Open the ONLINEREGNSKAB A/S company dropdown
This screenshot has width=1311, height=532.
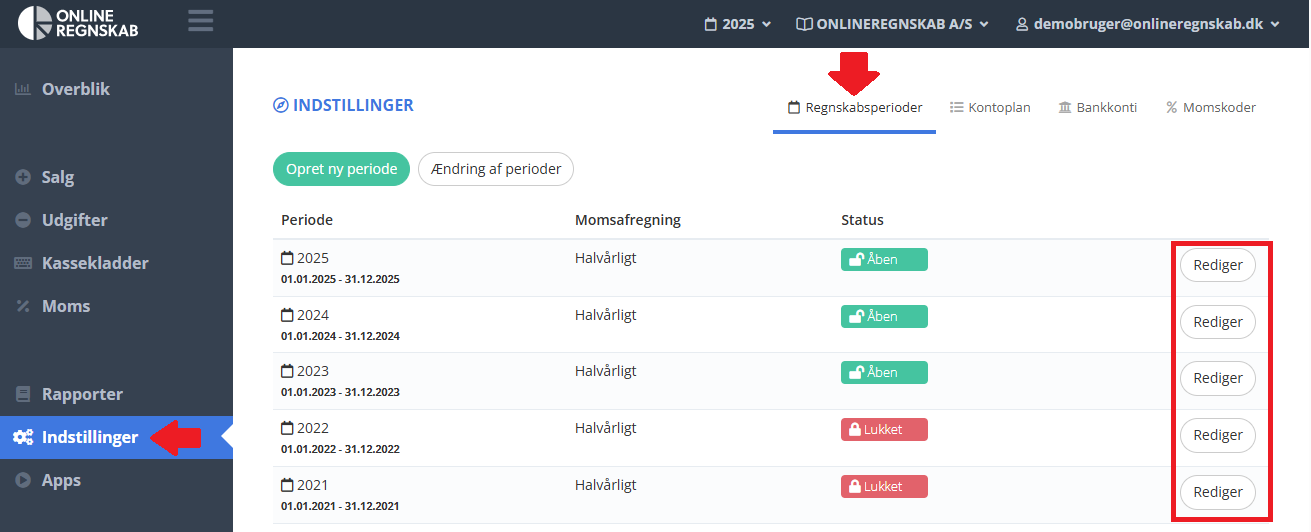pyautogui.click(x=892, y=24)
